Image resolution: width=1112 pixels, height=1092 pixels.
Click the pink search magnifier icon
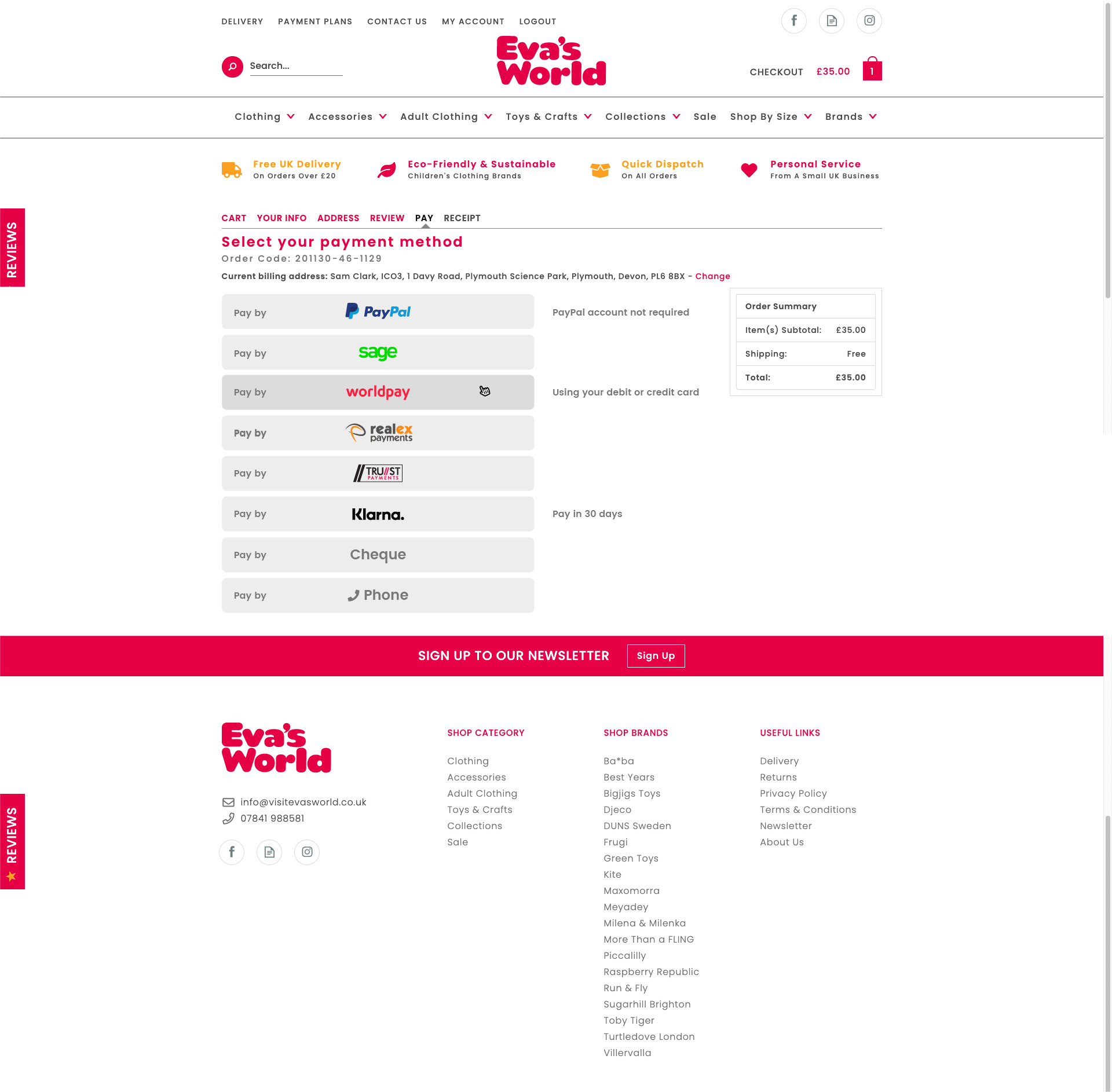232,67
